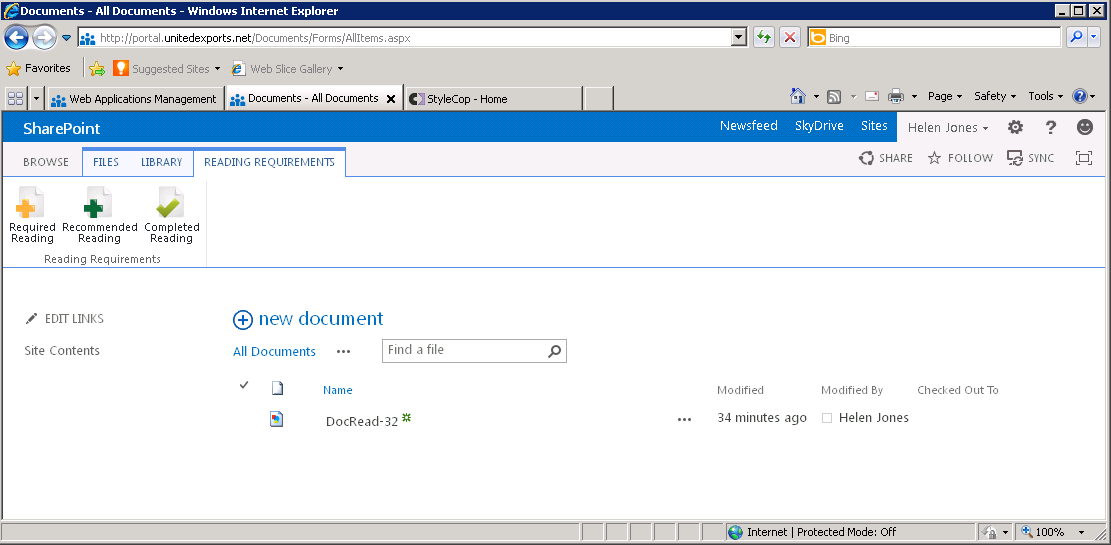Screen dimensions: 1111x545
Task: Close the Documents - All Documents tab
Action: (390, 99)
